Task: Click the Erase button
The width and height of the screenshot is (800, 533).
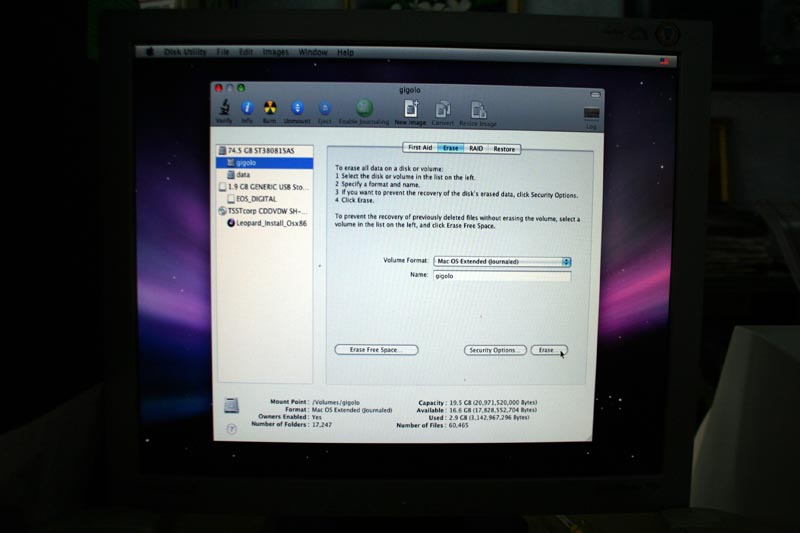Action: [x=548, y=350]
